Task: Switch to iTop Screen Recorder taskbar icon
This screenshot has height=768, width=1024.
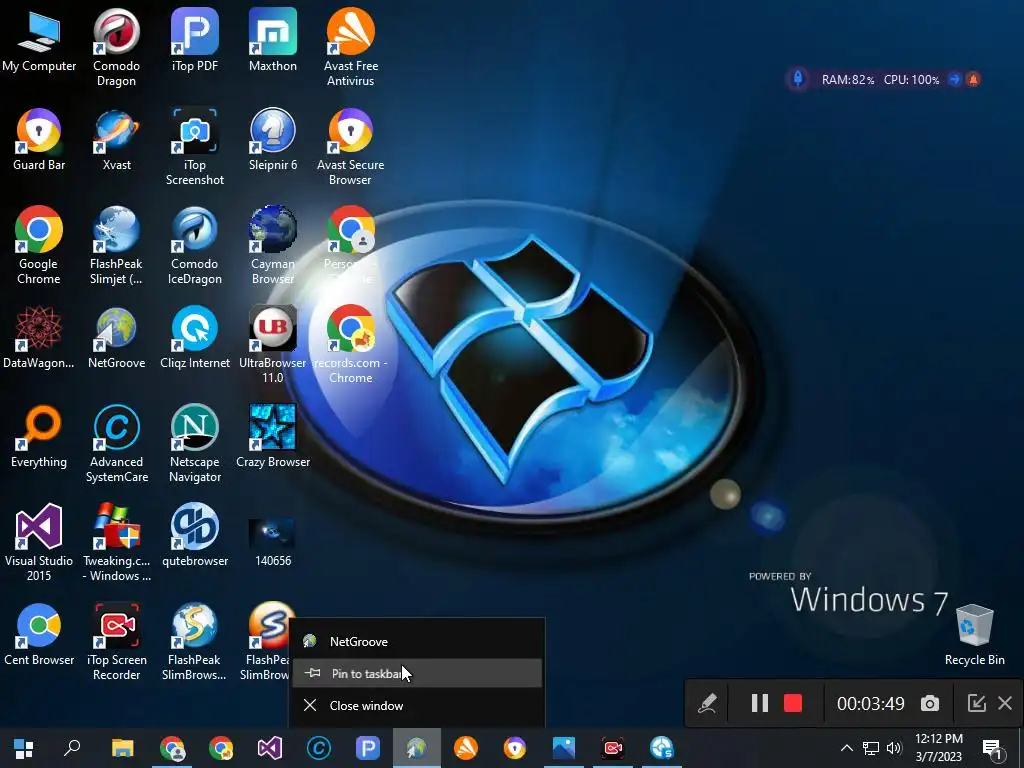Action: [613, 748]
